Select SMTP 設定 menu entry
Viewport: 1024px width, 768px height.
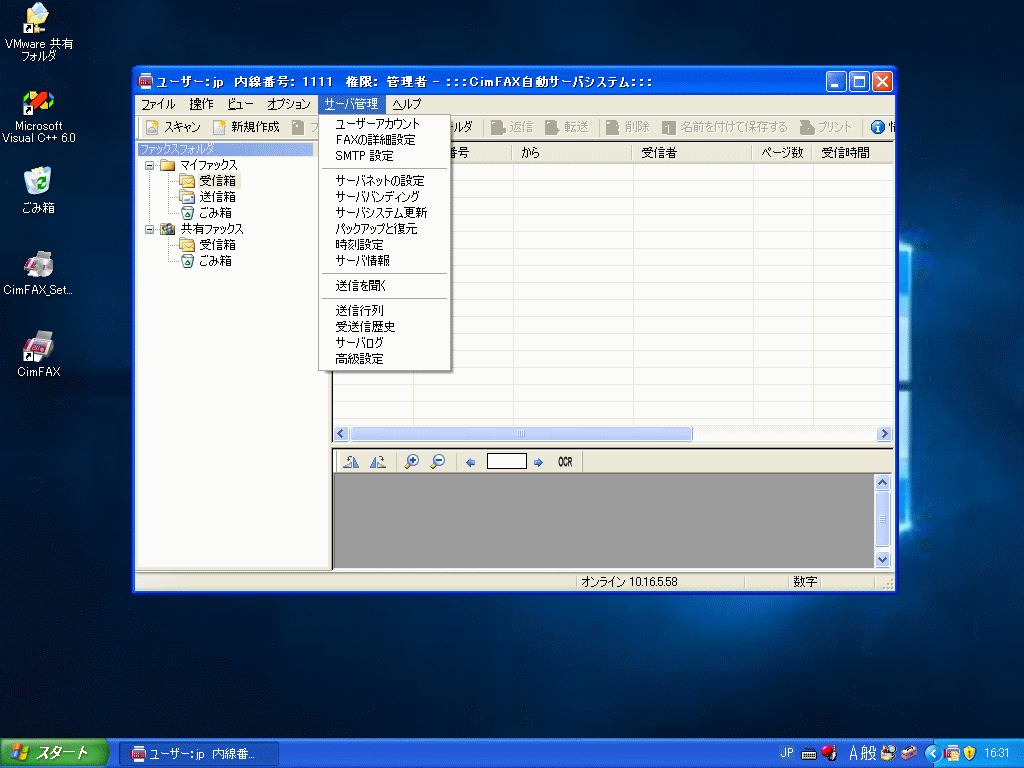(x=385, y=156)
